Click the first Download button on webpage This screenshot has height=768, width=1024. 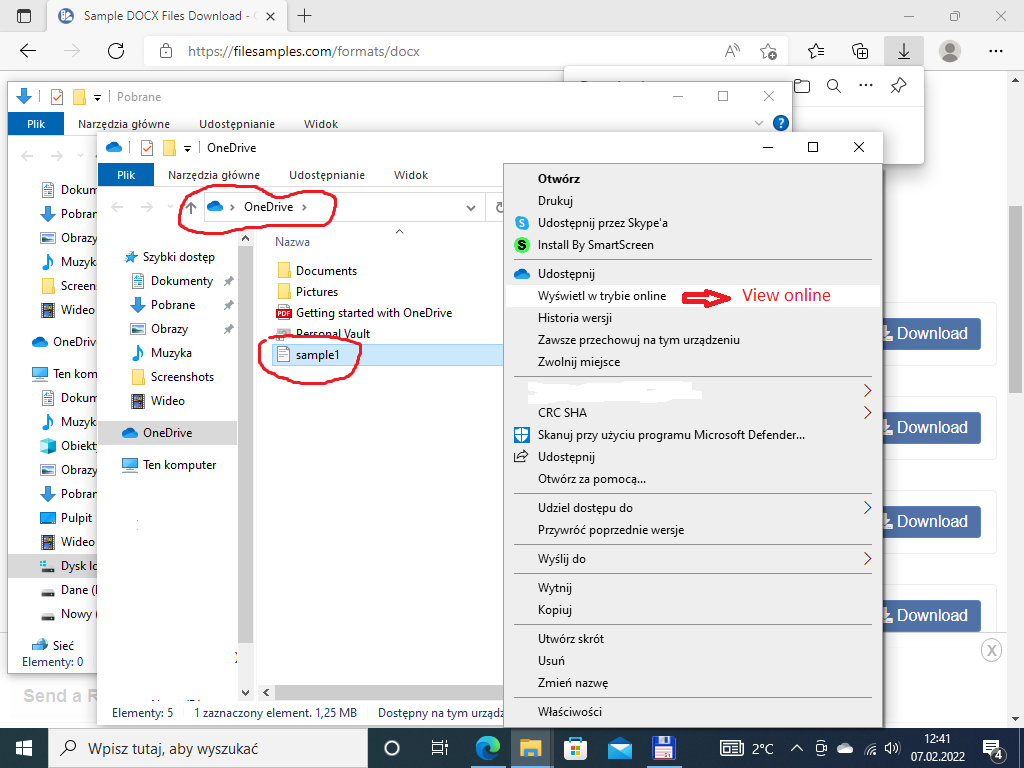point(931,334)
